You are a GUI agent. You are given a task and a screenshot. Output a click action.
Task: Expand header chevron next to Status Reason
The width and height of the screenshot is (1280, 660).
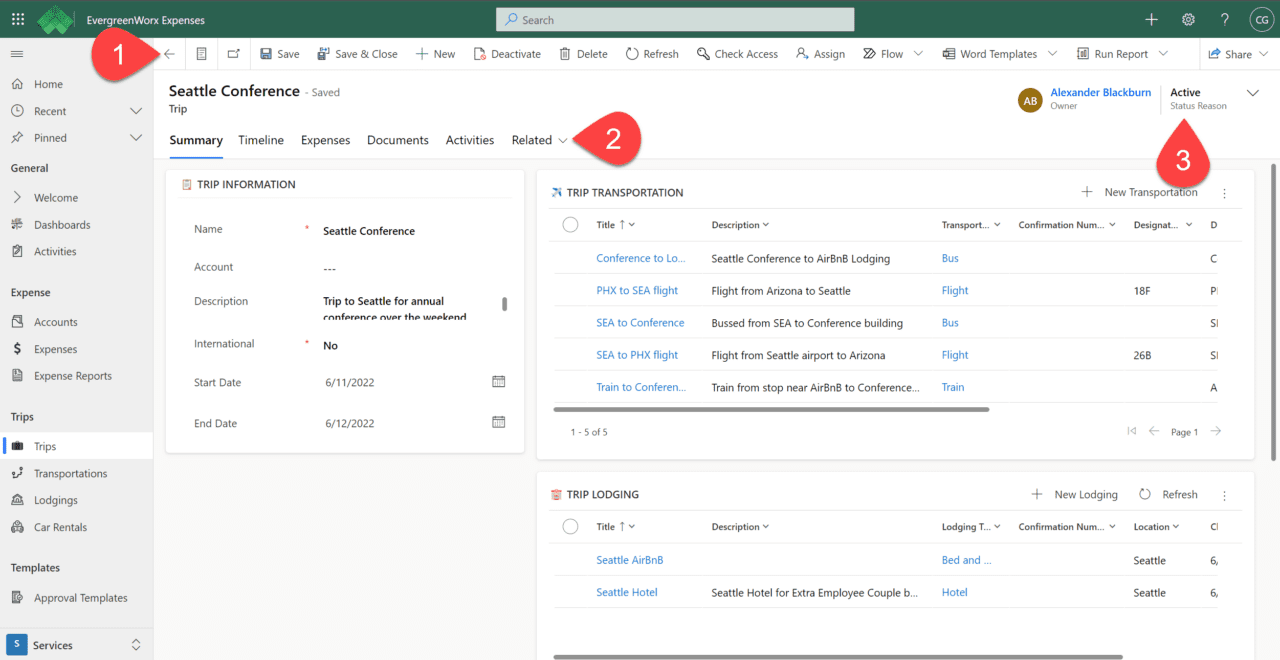[1253, 93]
